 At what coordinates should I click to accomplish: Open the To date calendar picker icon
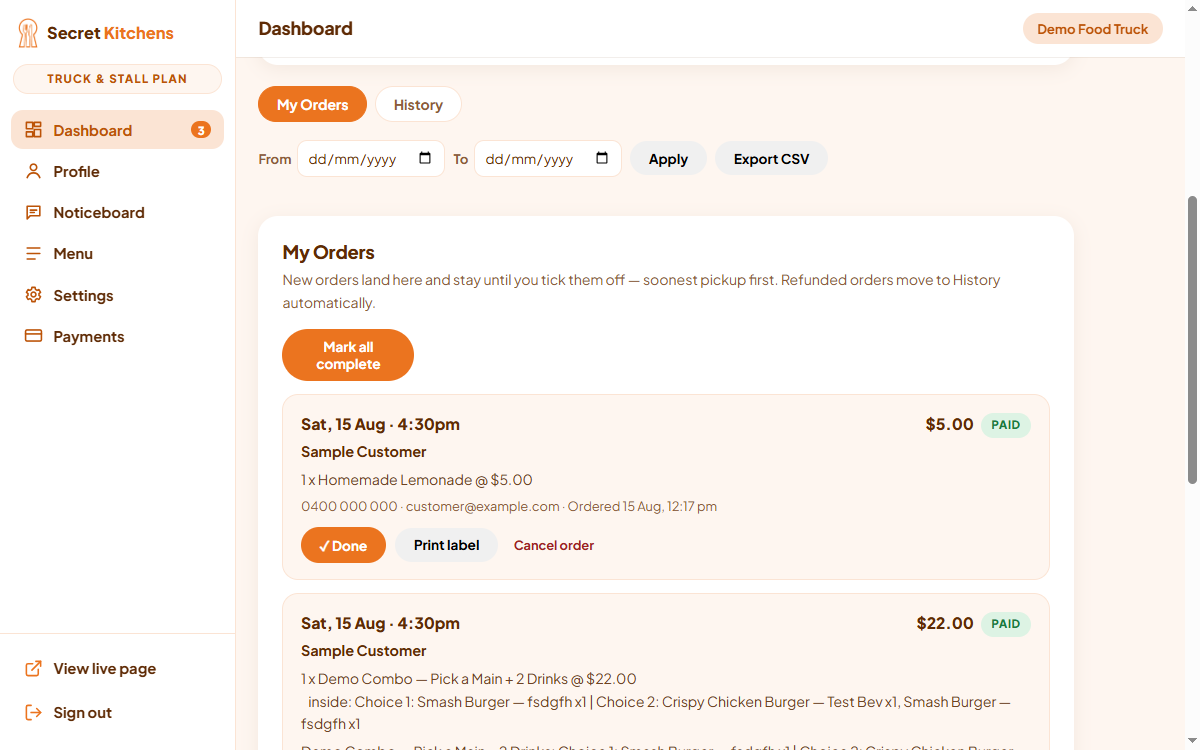(x=602, y=158)
